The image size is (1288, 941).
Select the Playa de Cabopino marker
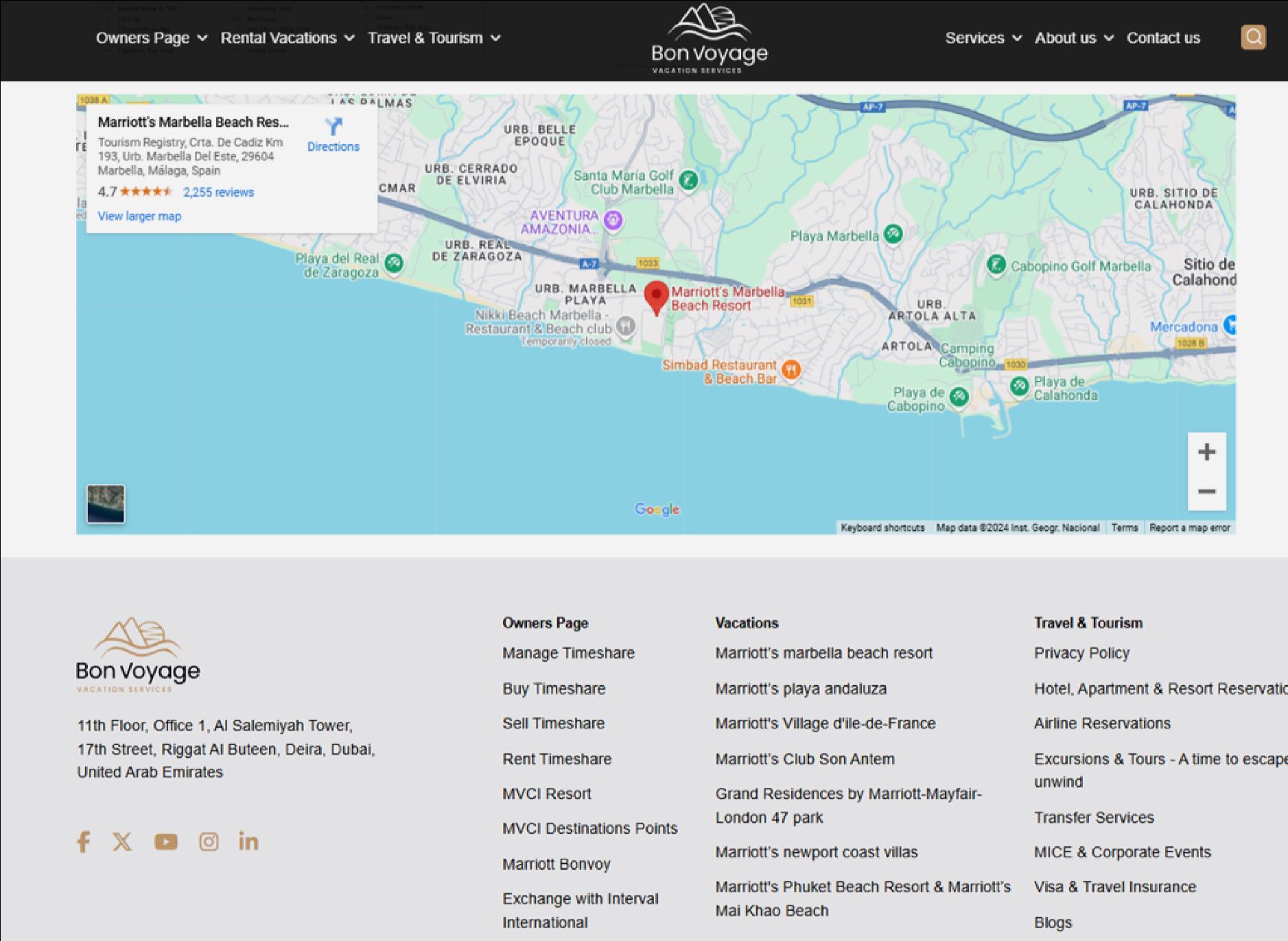(959, 396)
